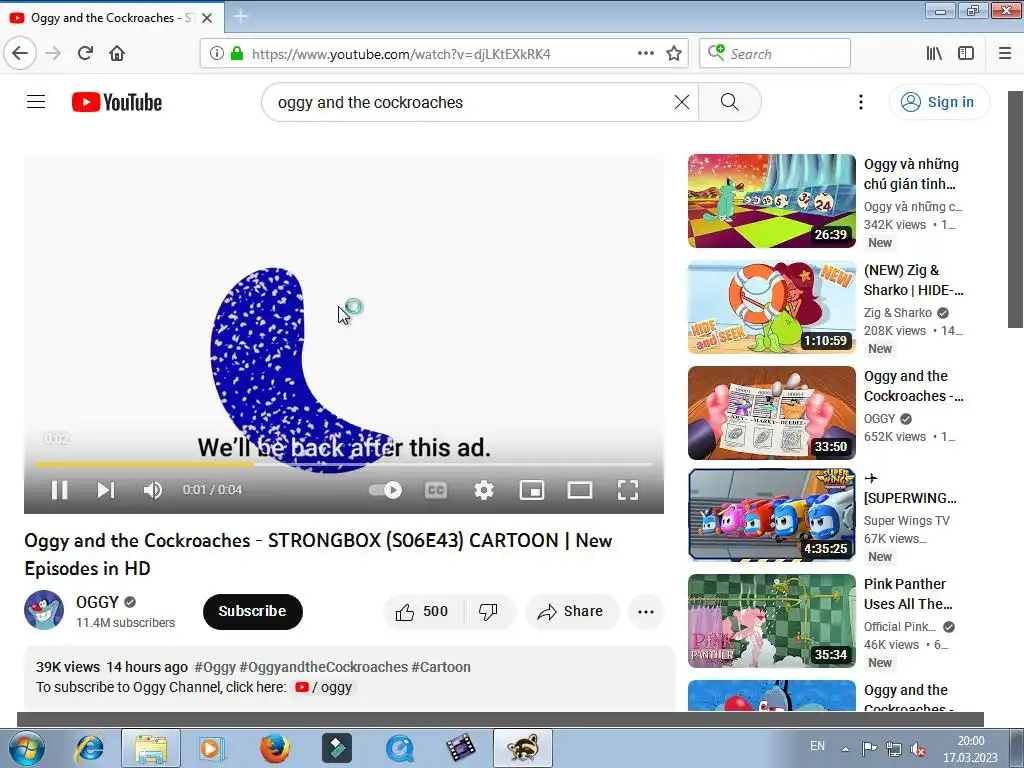
Task: Reload the current page
Action: [85, 53]
